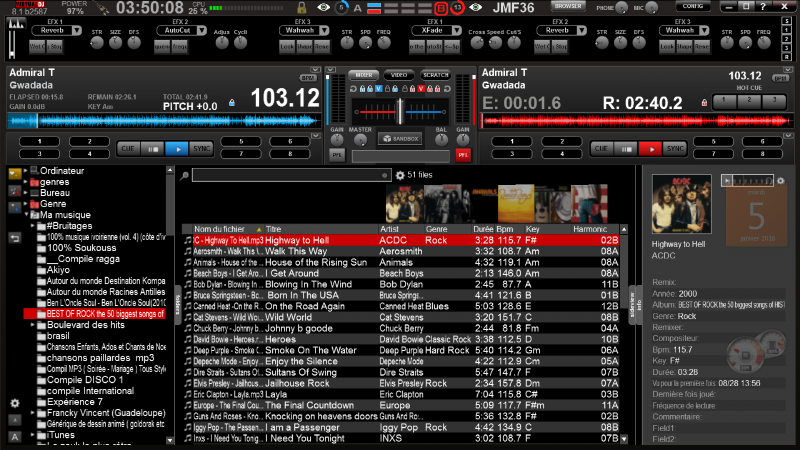Click the MASTER volume knob

pos(360,140)
